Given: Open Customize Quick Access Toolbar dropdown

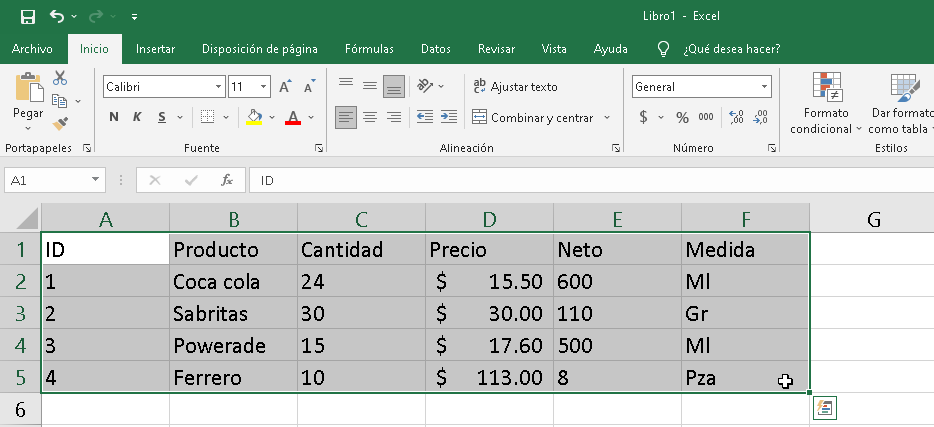Looking at the screenshot, I should (135, 17).
